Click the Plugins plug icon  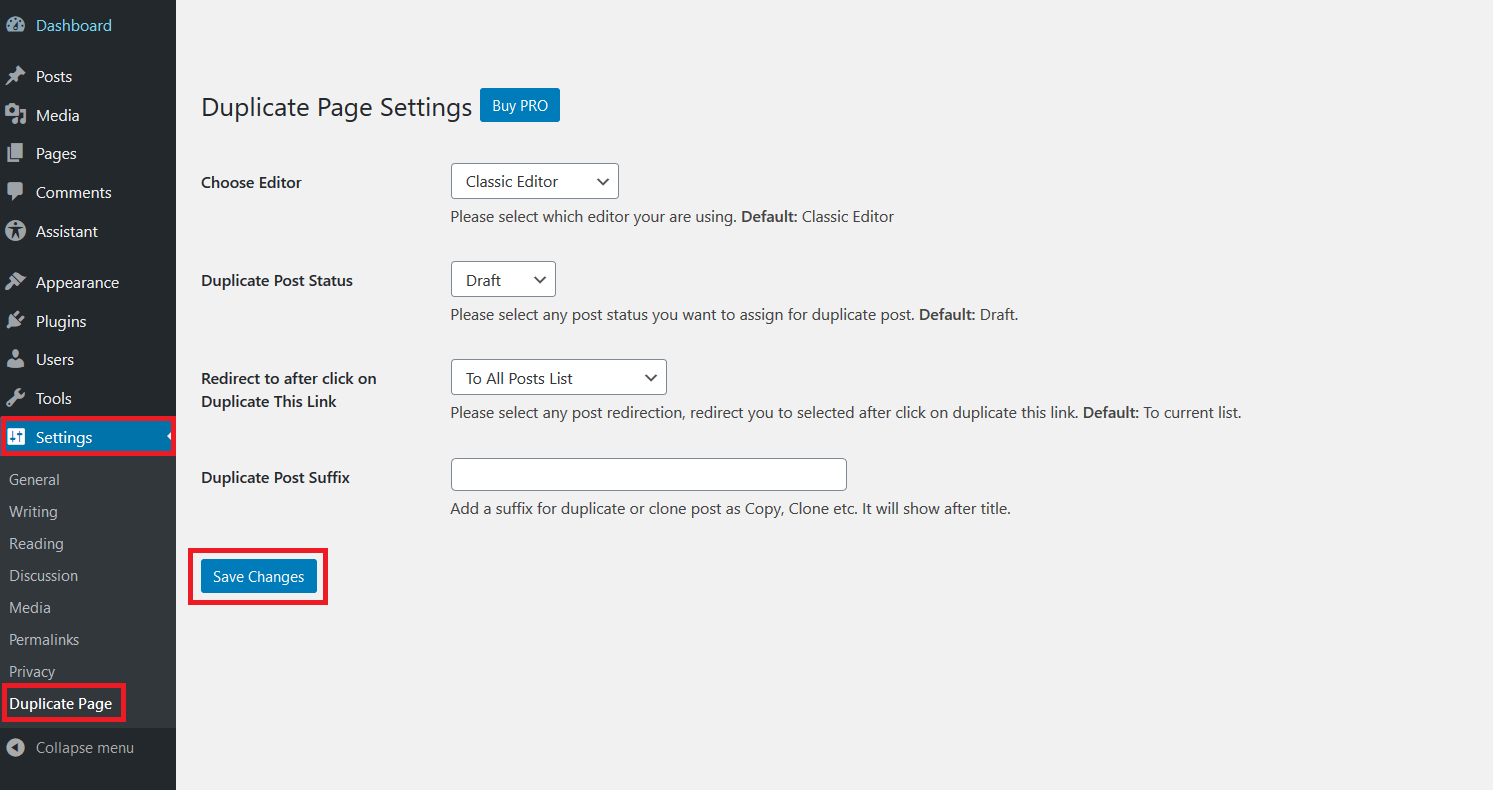click(x=15, y=321)
